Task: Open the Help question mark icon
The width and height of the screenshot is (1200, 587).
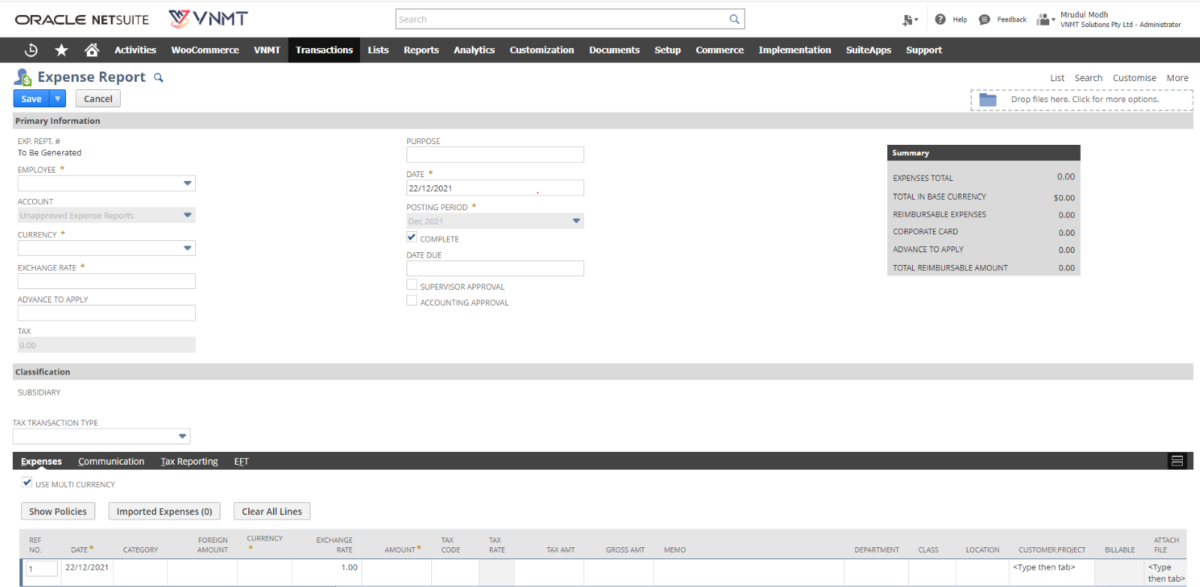Action: coord(938,19)
